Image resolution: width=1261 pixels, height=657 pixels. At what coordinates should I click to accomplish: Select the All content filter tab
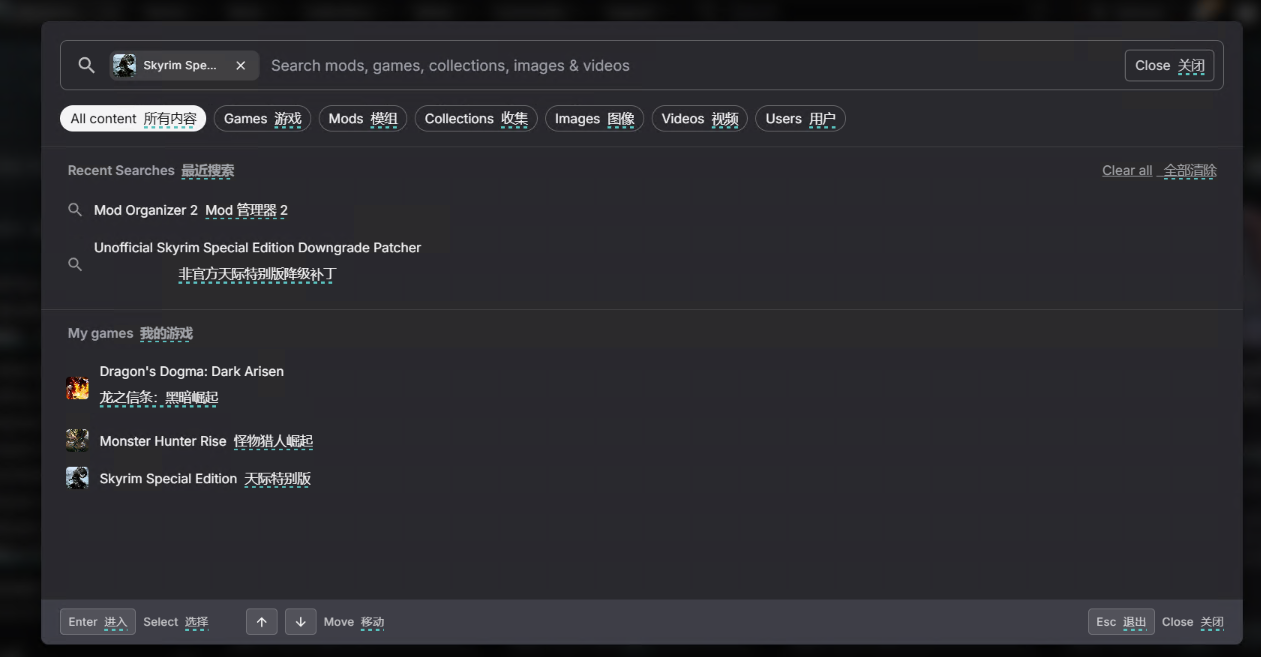click(133, 118)
